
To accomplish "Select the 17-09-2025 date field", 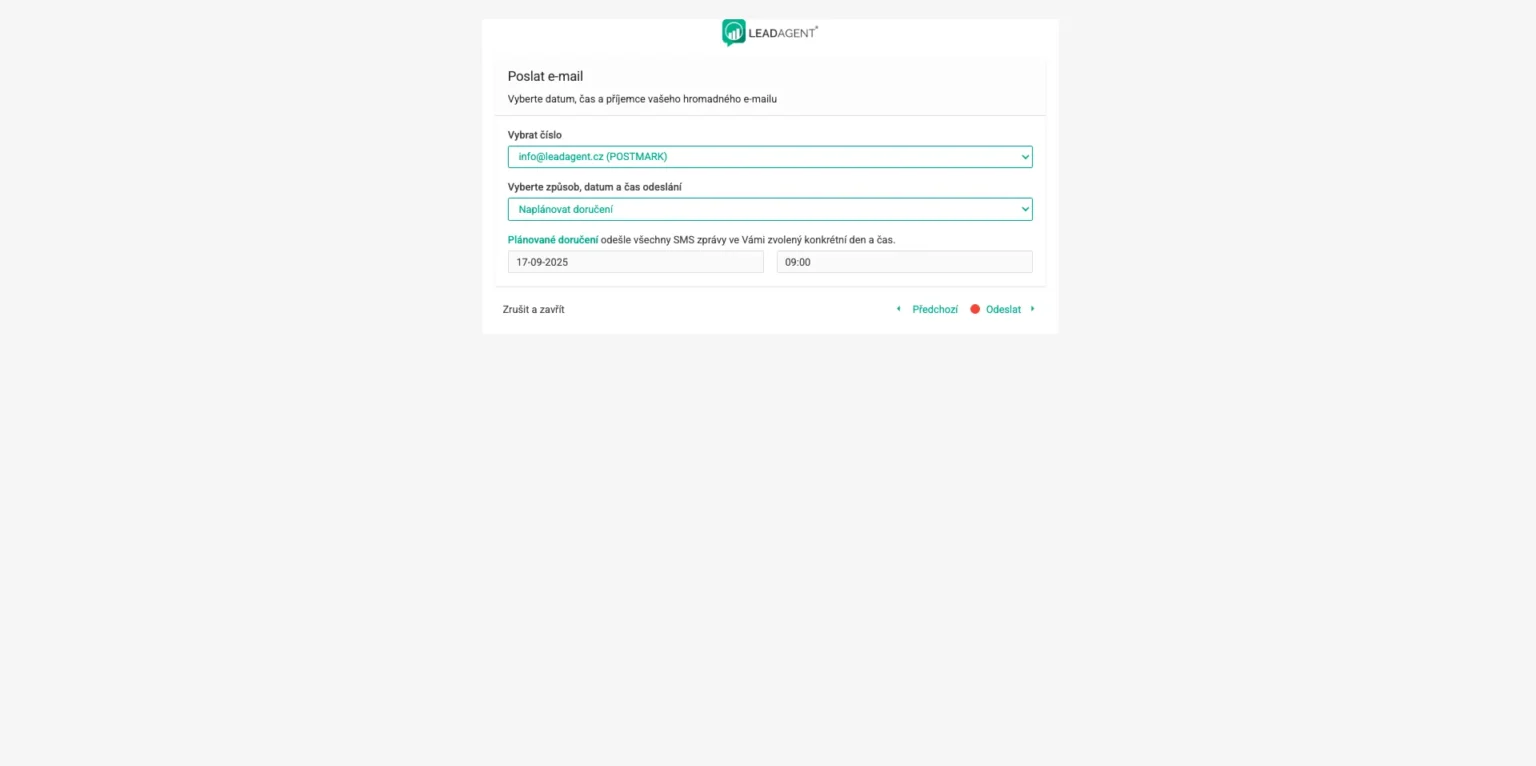I will [x=636, y=262].
